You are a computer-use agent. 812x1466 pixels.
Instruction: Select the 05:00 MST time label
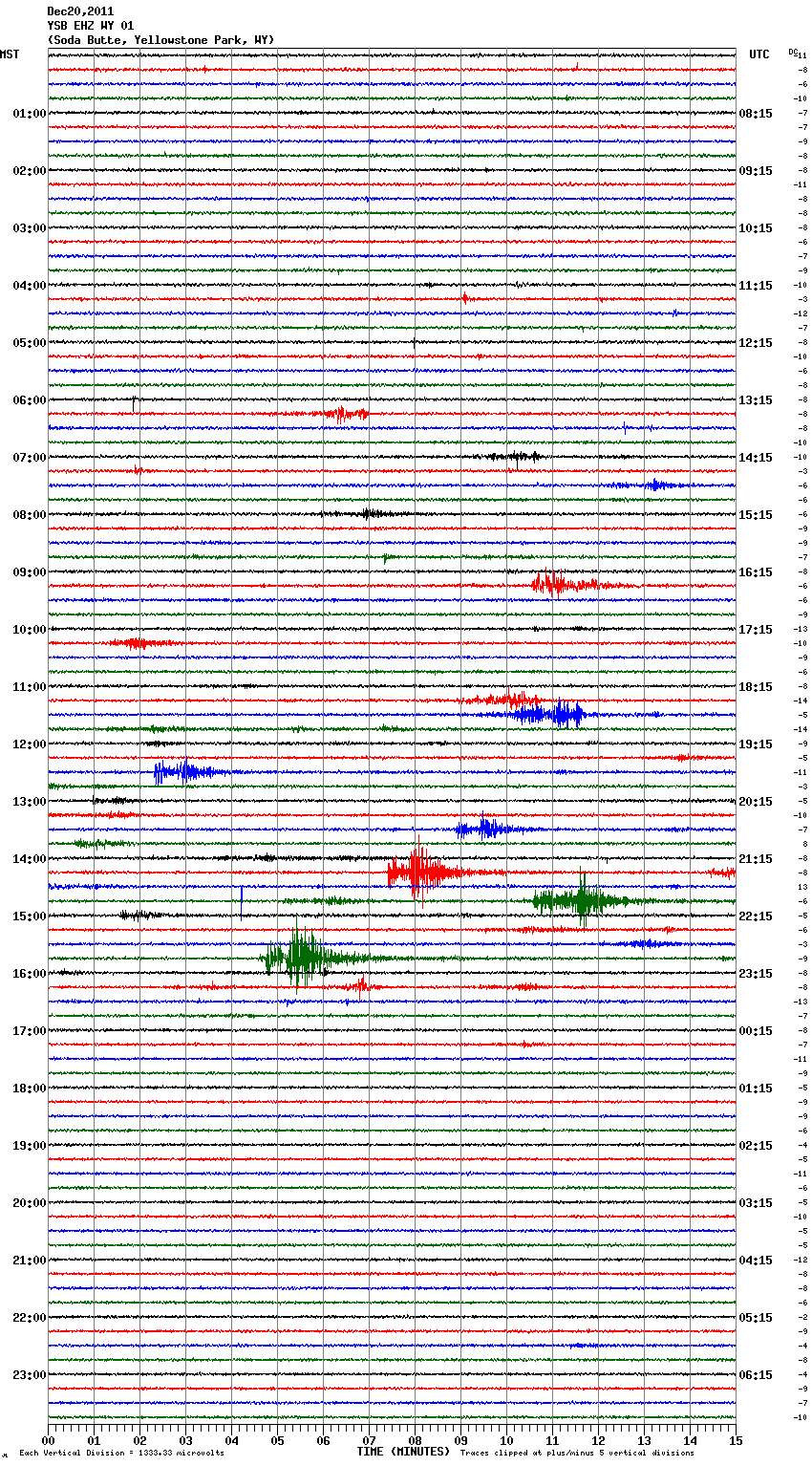(30, 343)
